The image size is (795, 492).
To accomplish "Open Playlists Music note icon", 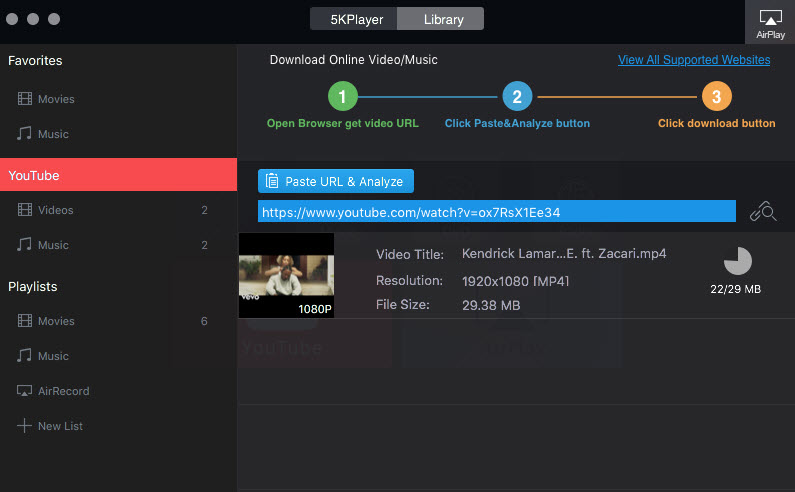I will [x=24, y=356].
